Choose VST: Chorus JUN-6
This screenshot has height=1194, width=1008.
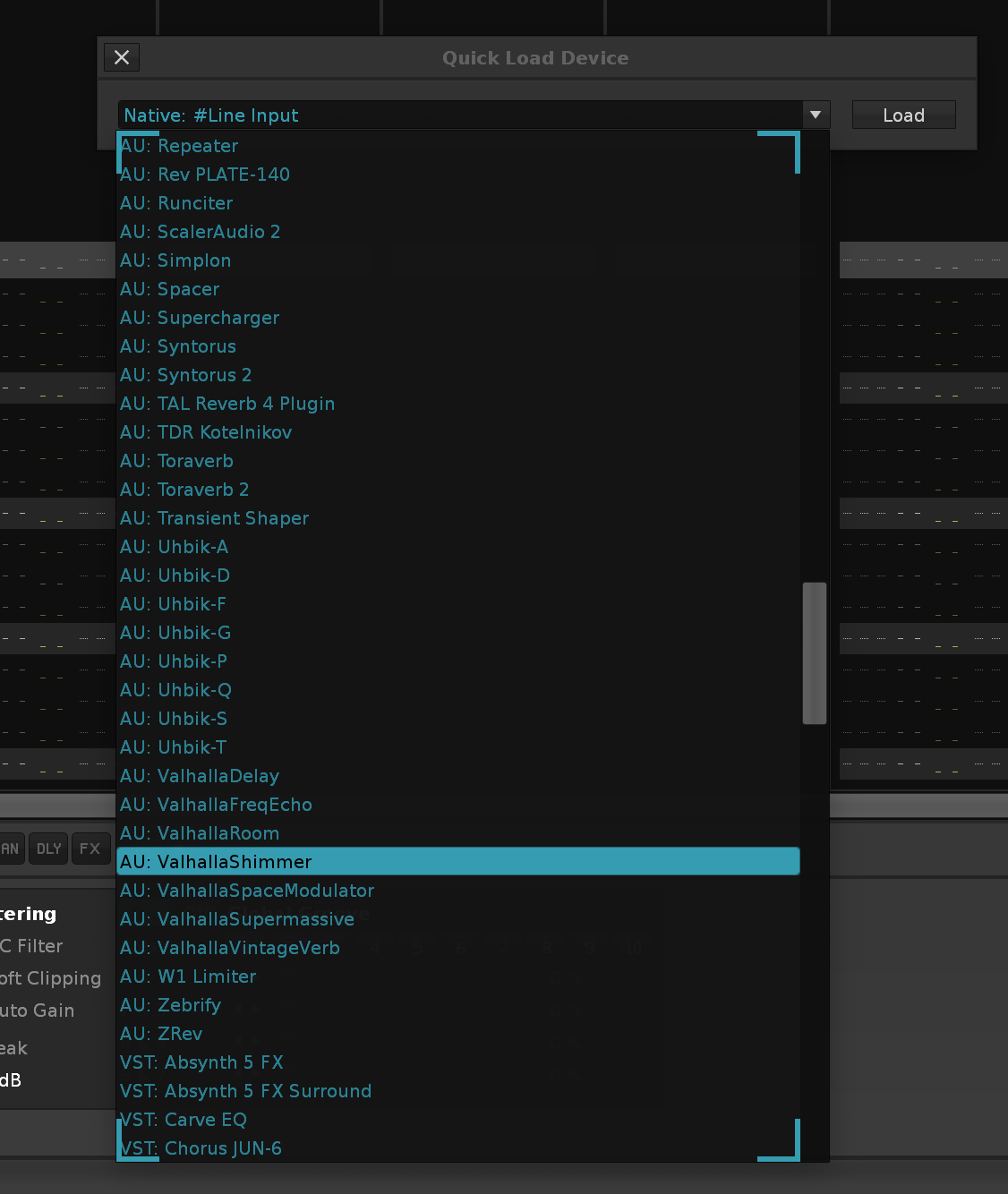coord(201,1148)
